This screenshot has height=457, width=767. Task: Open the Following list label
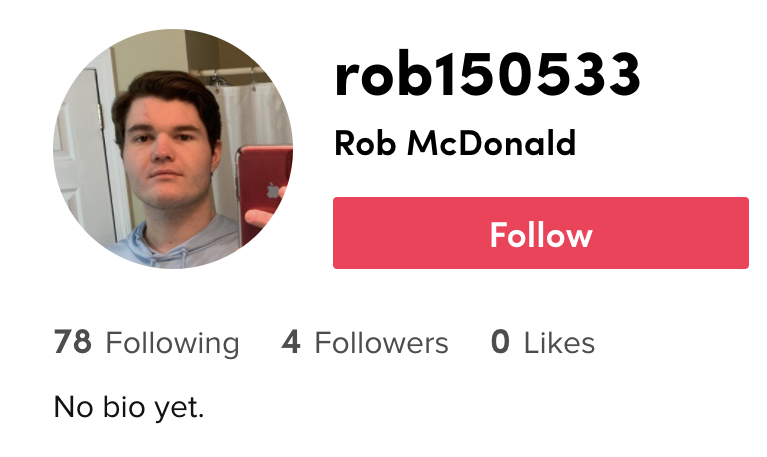[172, 343]
